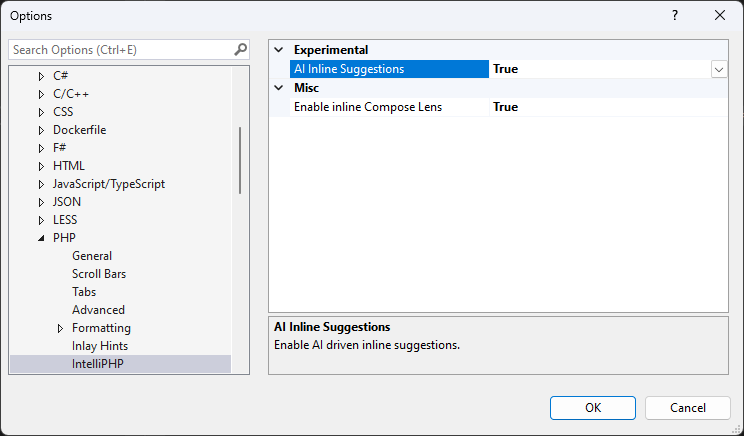The width and height of the screenshot is (744, 436).
Task: Collapse the Experimental category
Action: pos(279,50)
